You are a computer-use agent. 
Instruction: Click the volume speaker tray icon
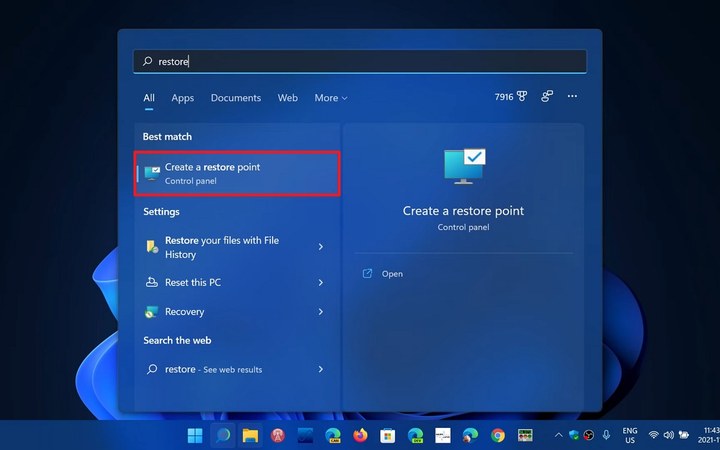click(x=669, y=435)
